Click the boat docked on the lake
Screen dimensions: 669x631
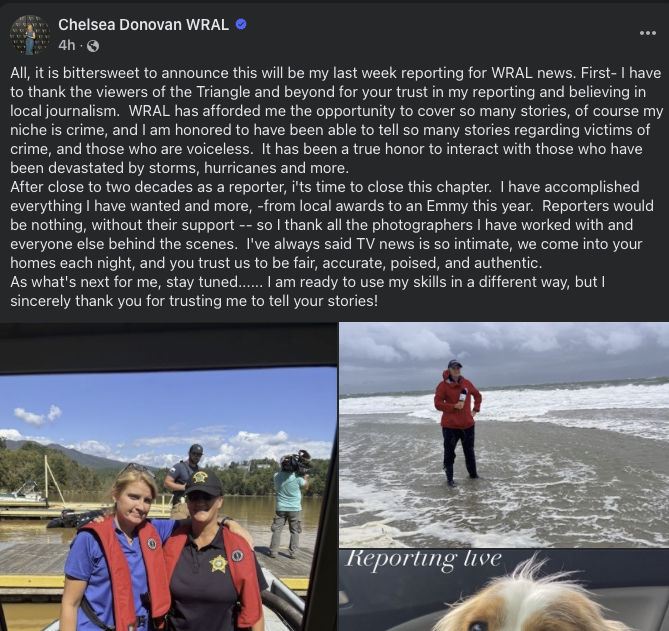click(x=21, y=493)
